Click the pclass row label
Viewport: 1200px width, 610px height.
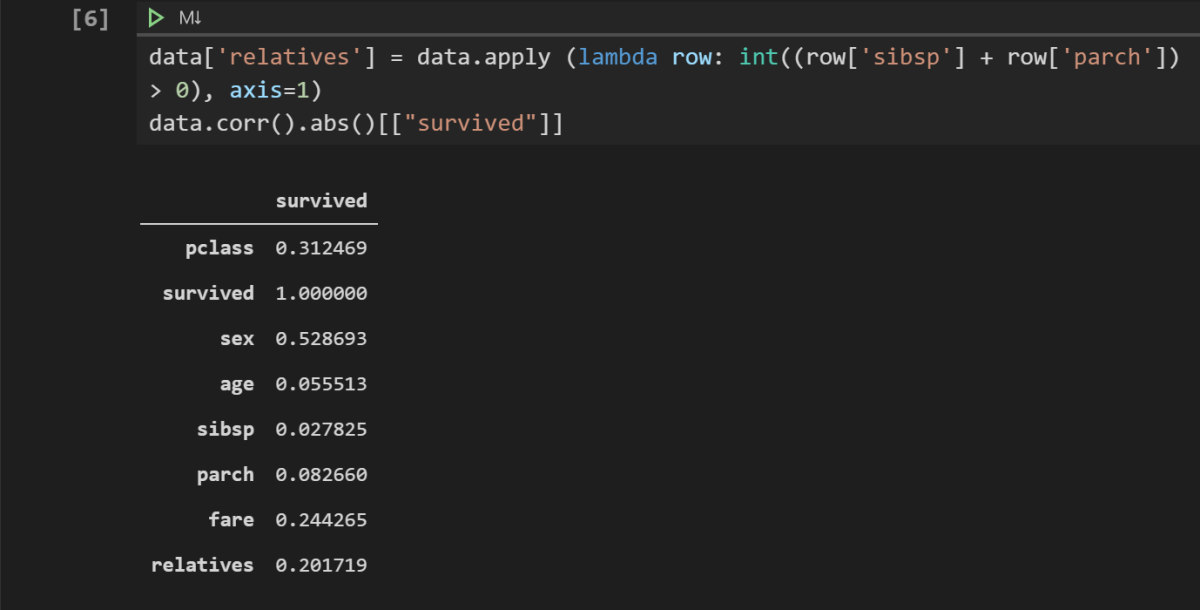218,247
